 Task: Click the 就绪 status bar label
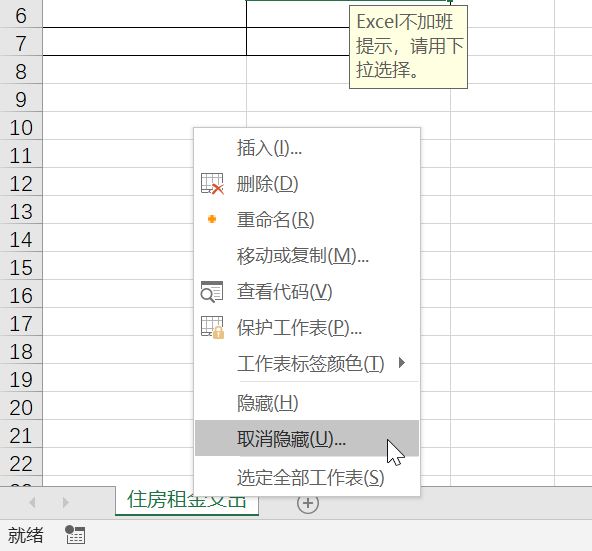click(x=26, y=536)
